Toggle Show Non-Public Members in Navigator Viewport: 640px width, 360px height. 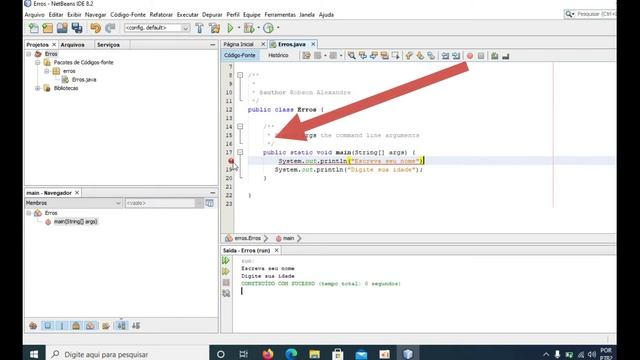[x=76, y=325]
